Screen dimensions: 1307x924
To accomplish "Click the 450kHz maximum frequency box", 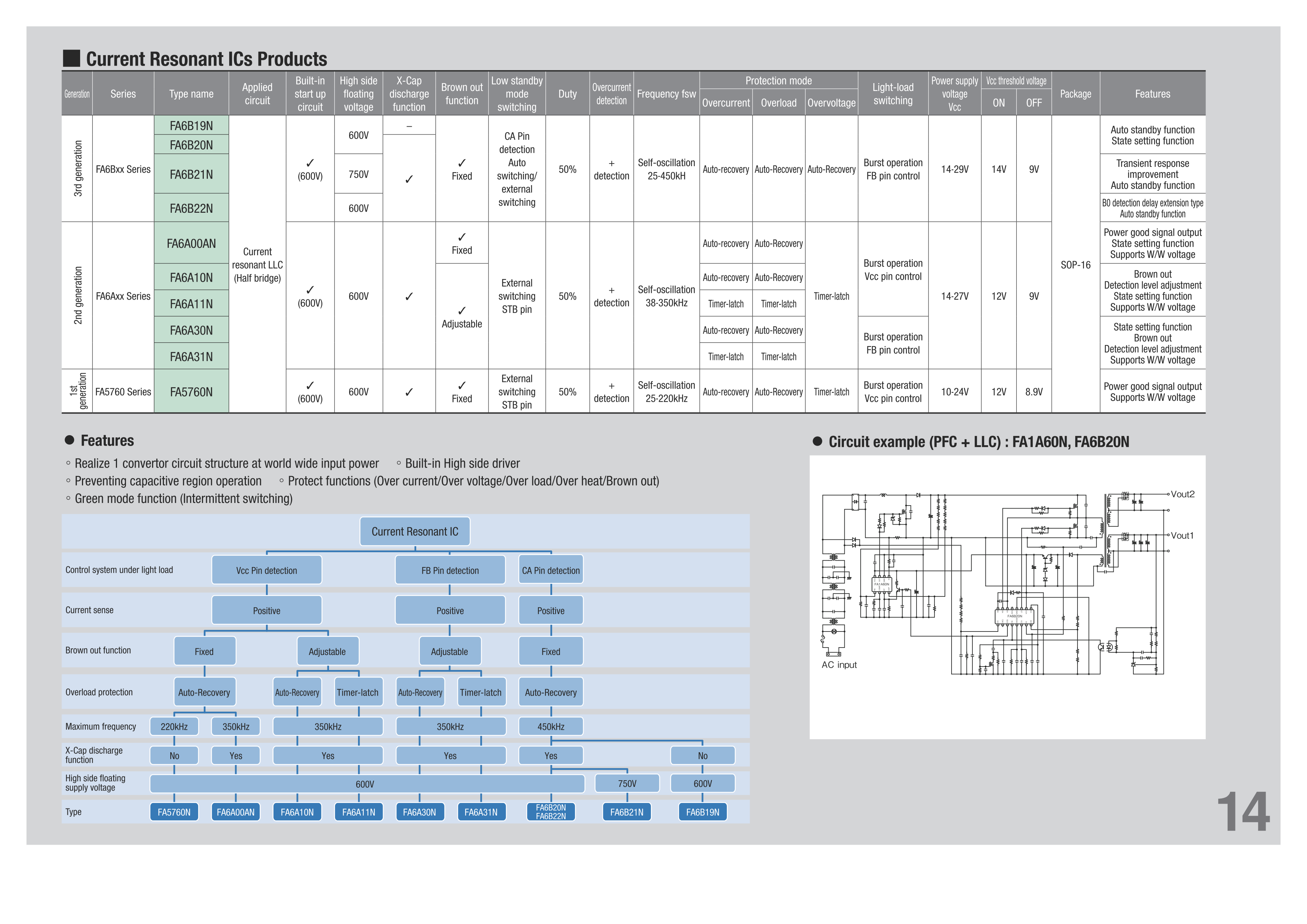I will 551,727.
